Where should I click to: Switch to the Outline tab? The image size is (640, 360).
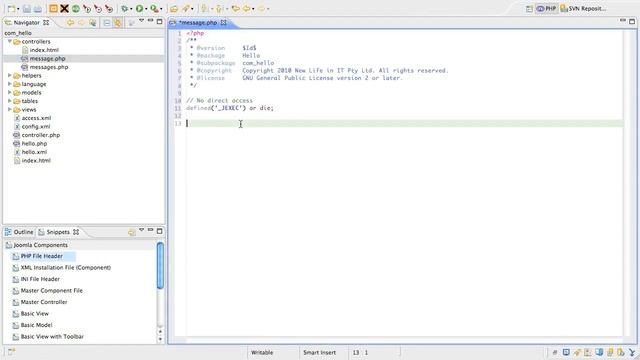[x=19, y=232]
